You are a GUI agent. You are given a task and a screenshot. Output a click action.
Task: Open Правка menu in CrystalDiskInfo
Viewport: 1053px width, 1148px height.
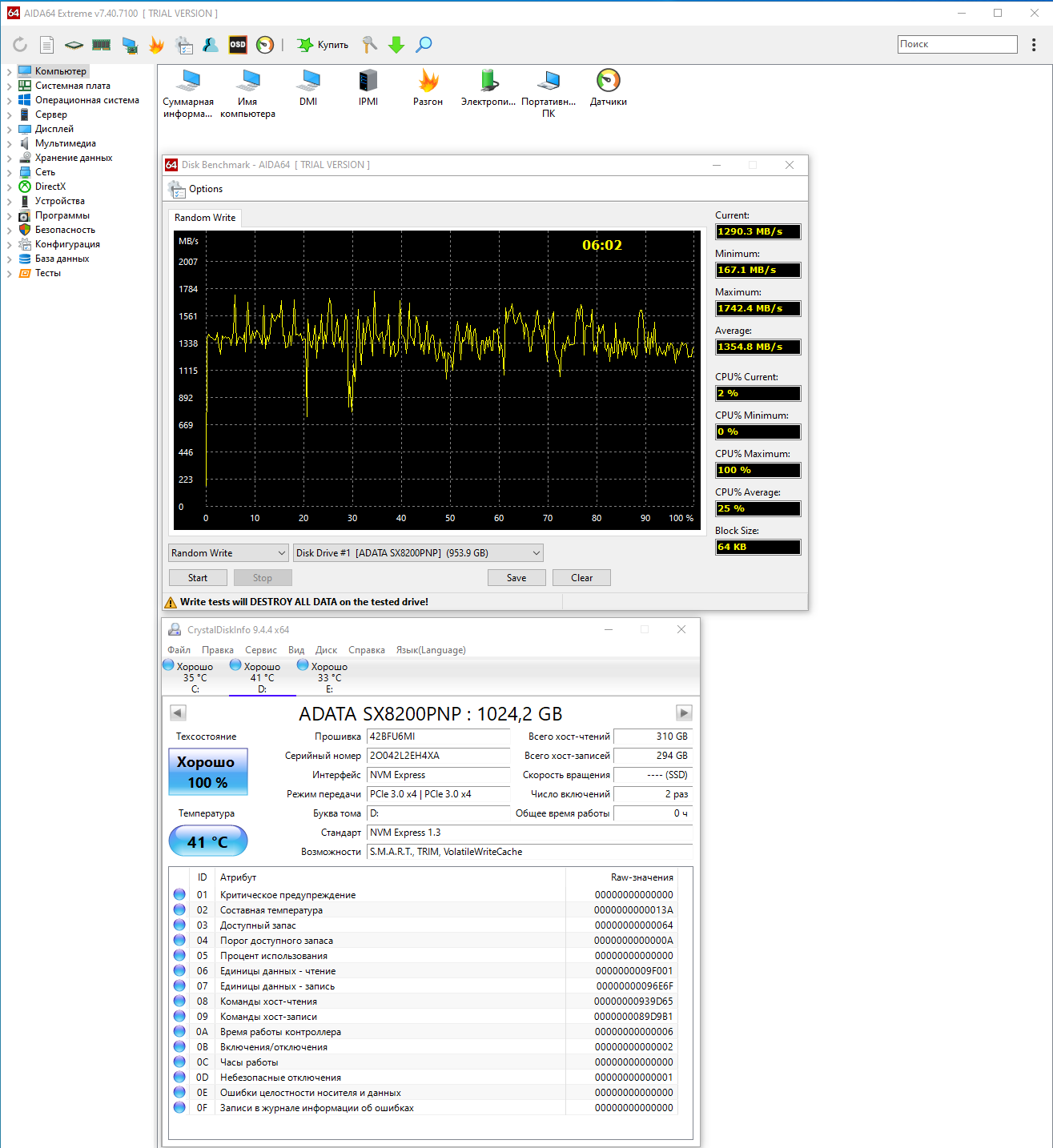[x=218, y=650]
